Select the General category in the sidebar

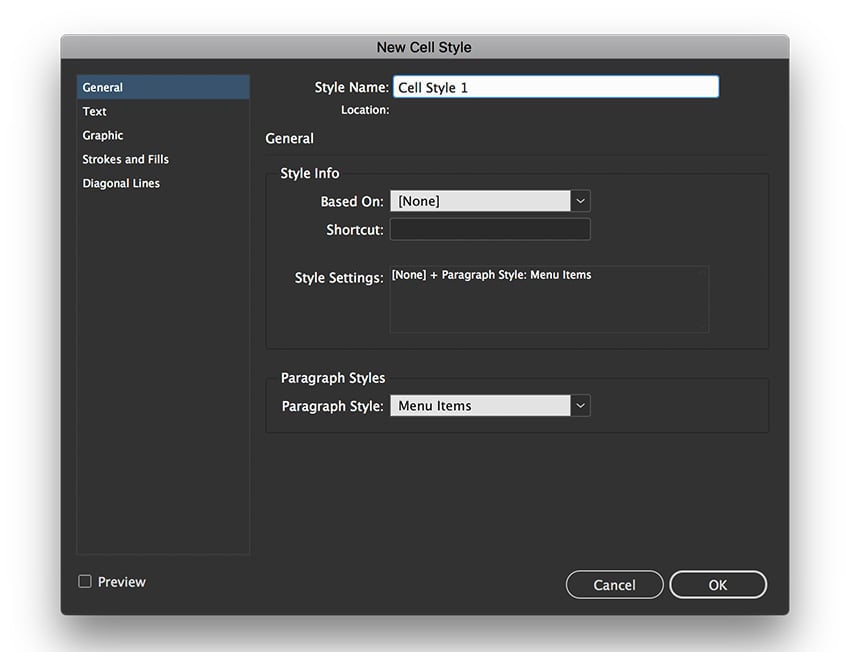pos(101,87)
